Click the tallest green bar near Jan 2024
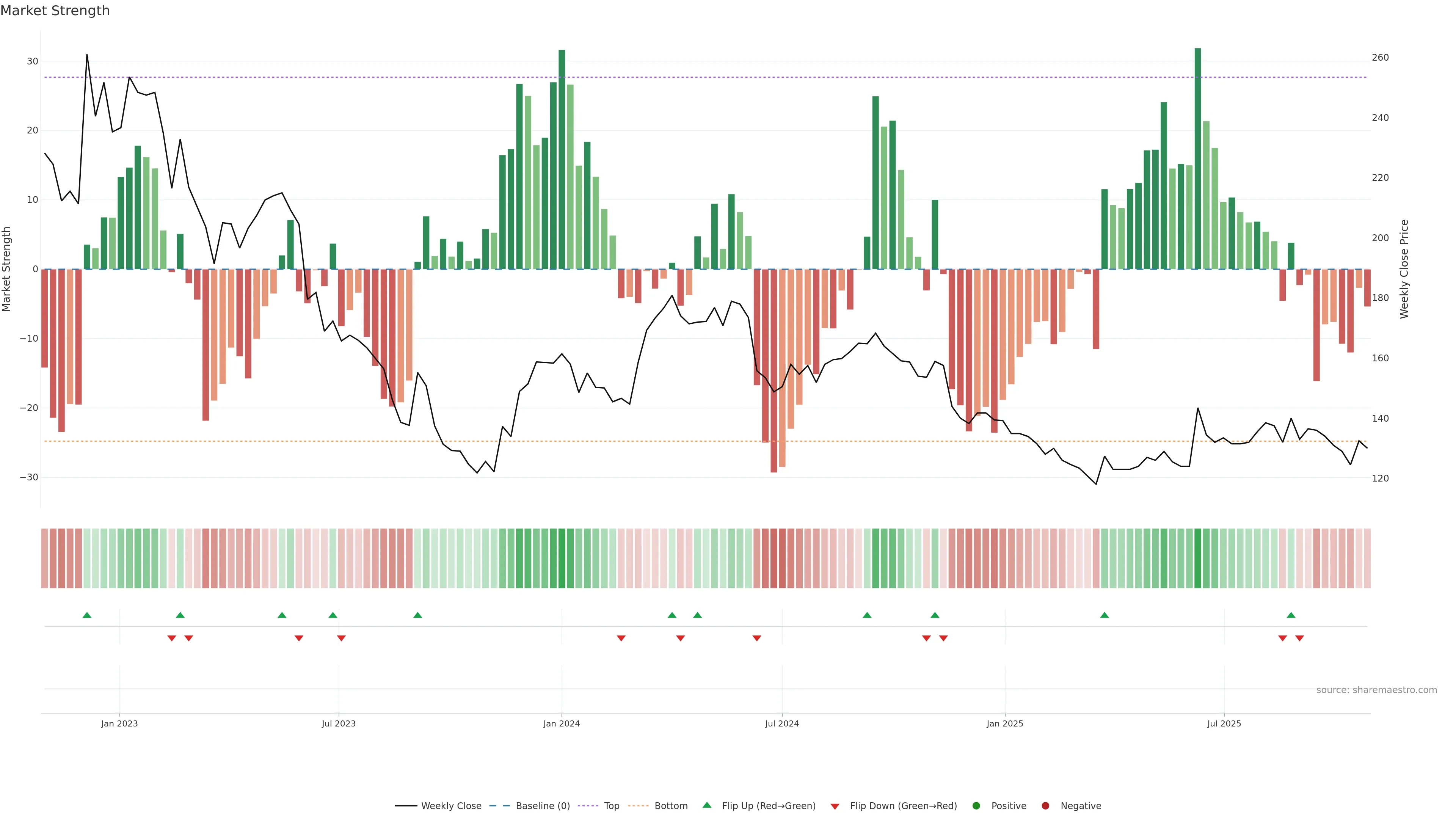The image size is (1456, 819). point(562,158)
